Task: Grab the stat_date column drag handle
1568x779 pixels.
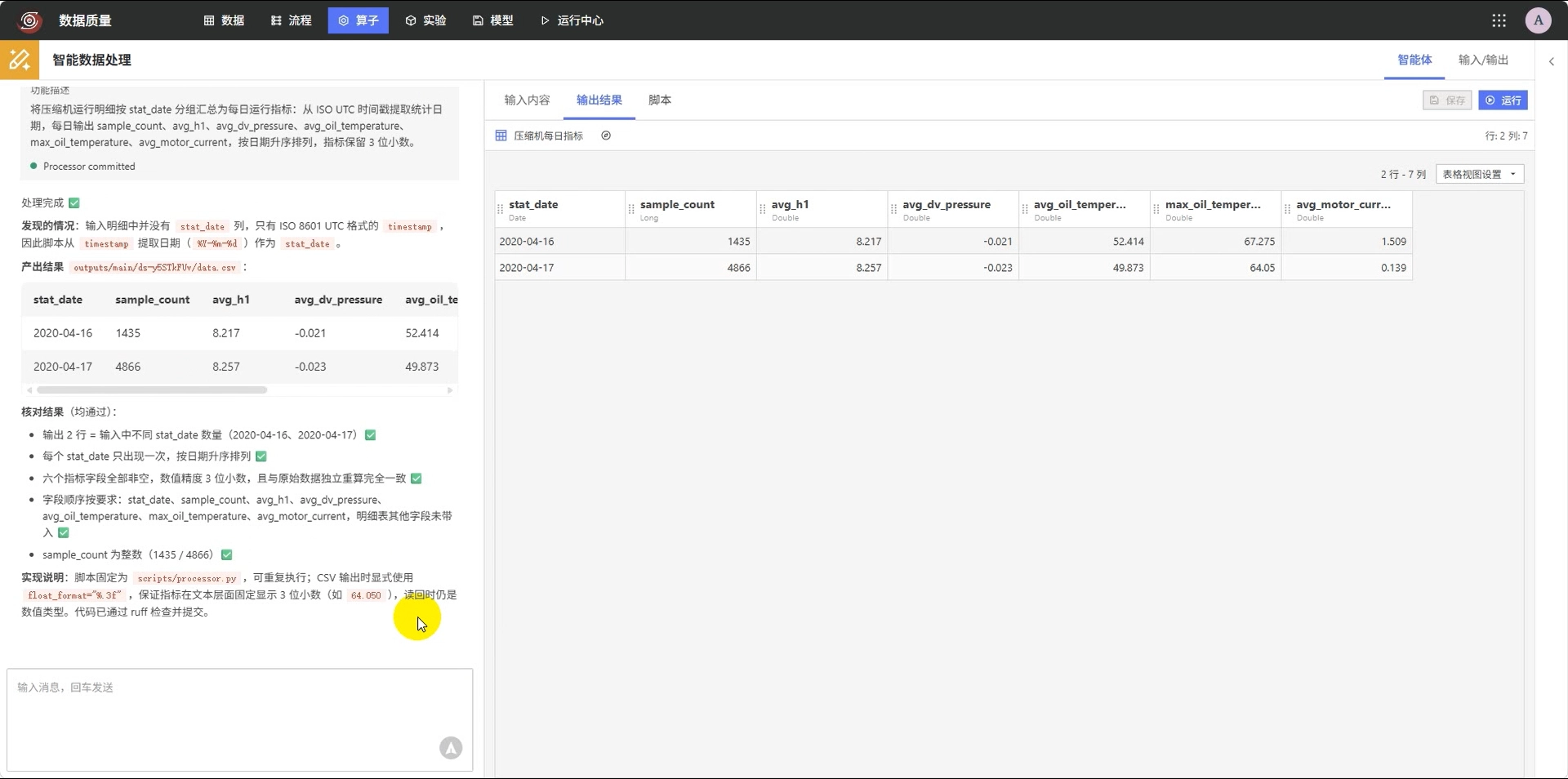Action: click(501, 210)
